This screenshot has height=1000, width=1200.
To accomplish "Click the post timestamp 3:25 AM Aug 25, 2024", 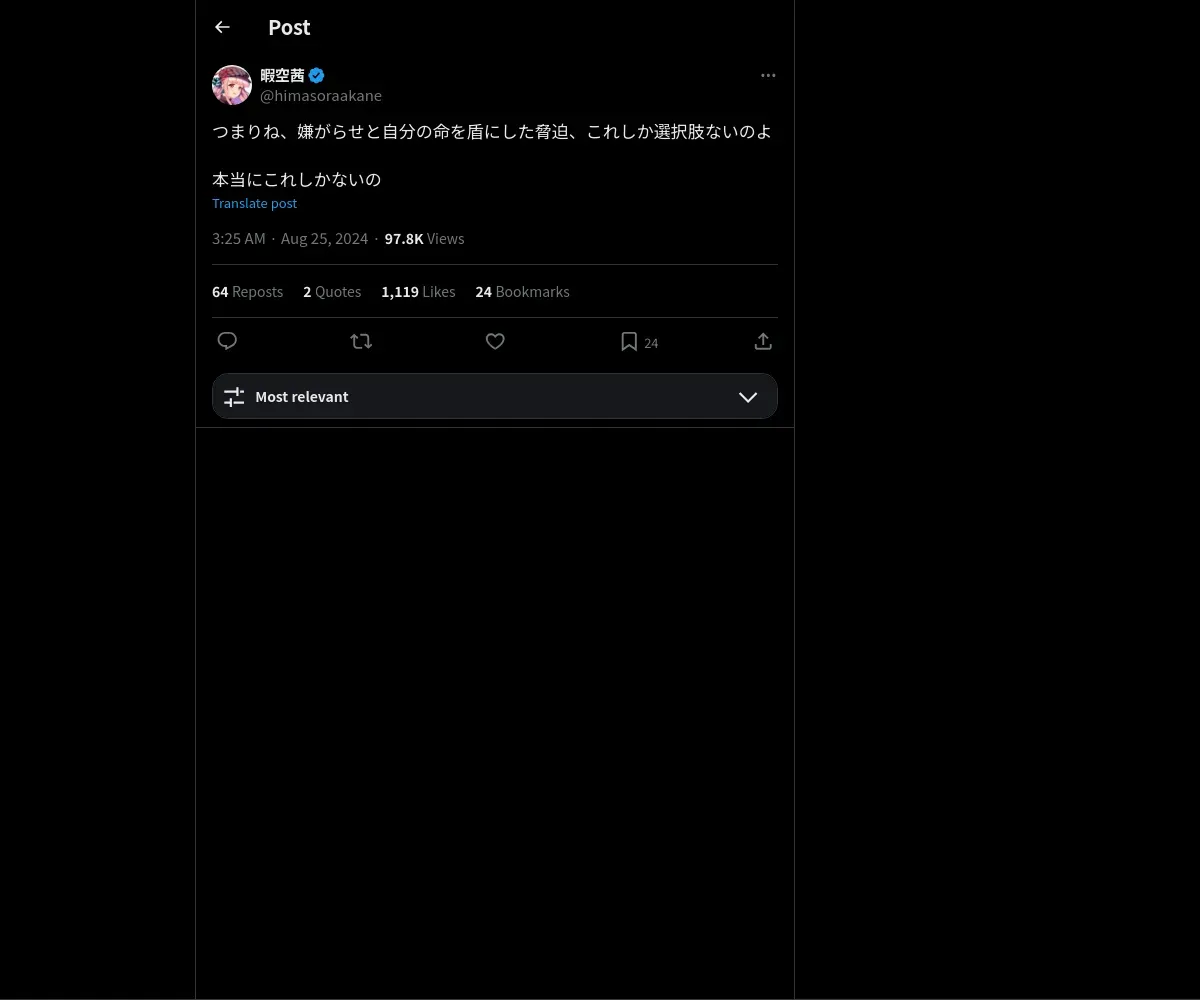I will tap(290, 239).
